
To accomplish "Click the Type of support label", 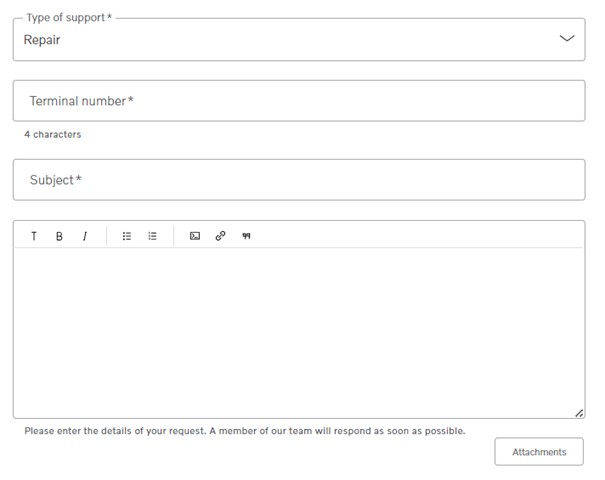I will [69, 18].
